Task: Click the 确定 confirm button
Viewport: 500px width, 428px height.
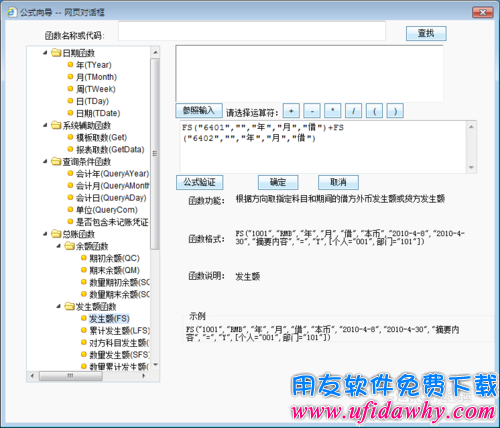Action: tap(278, 182)
